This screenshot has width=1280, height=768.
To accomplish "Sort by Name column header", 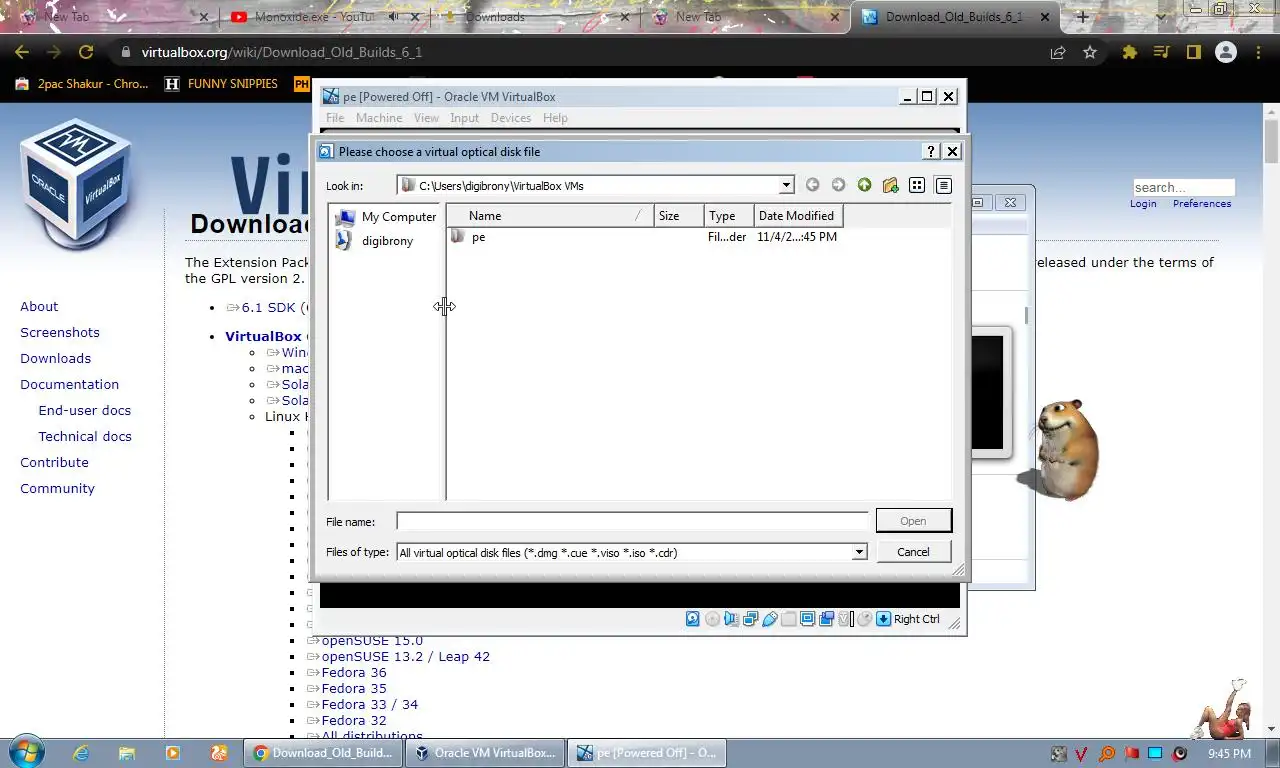I will click(x=551, y=216).
